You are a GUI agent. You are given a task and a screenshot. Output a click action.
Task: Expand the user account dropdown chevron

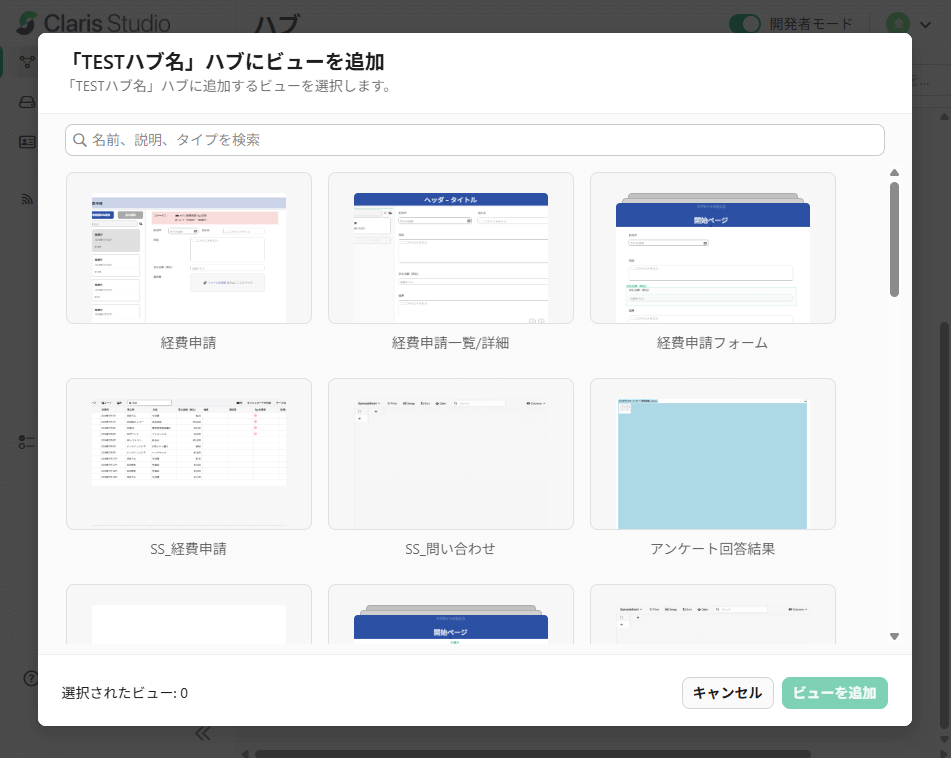927,24
